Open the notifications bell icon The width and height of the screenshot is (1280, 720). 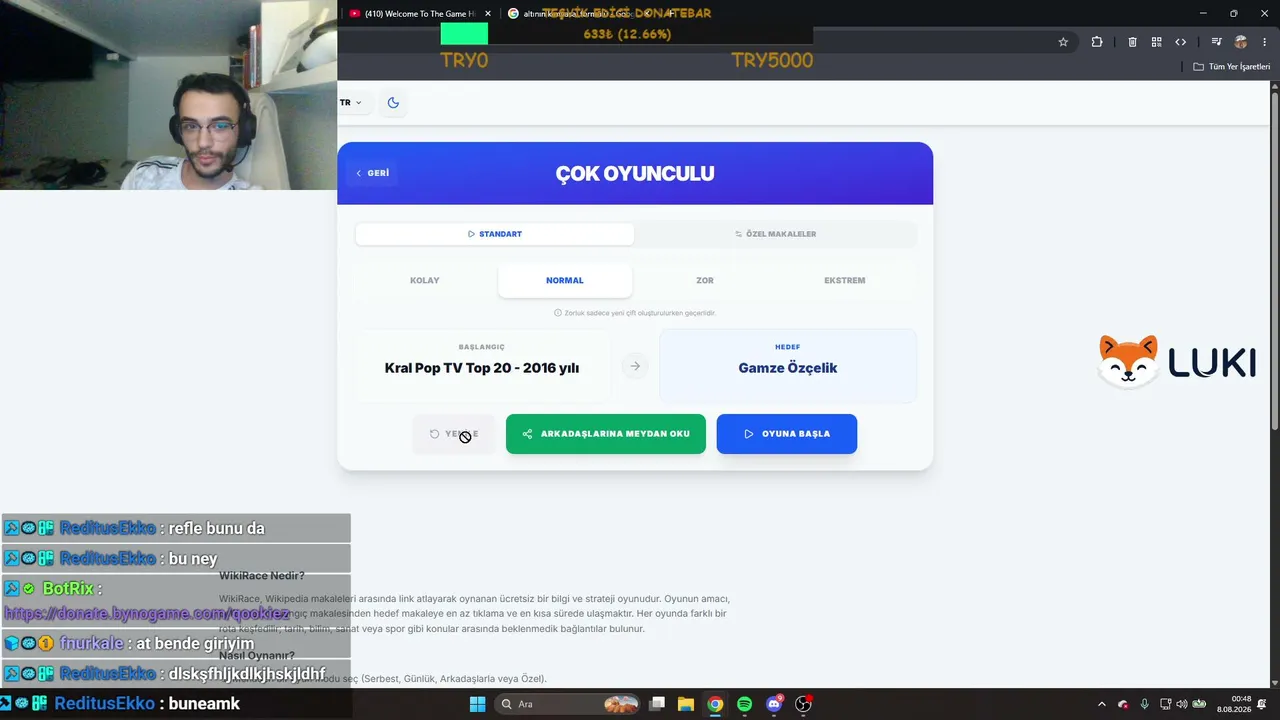[x=1262, y=704]
